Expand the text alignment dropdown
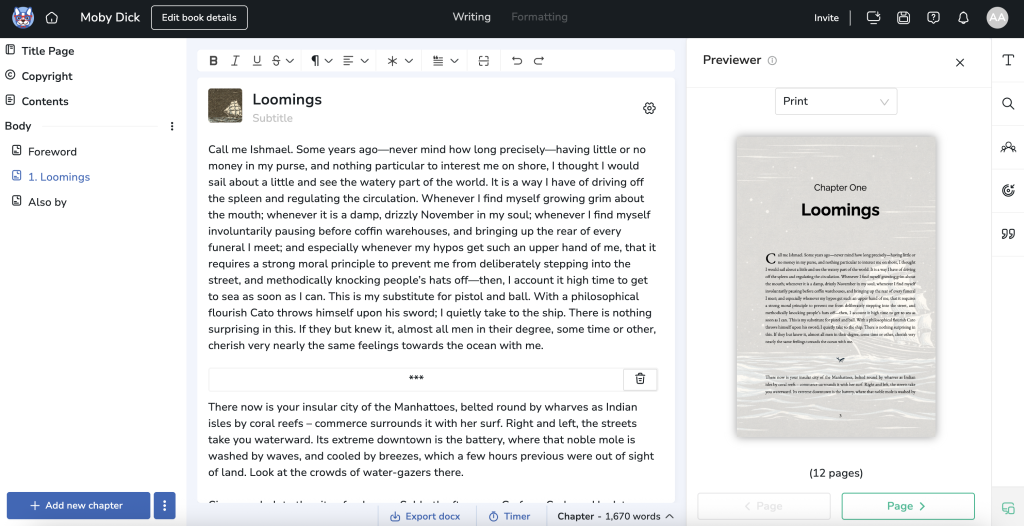Screen dimensions: 1024x526 pos(354,61)
